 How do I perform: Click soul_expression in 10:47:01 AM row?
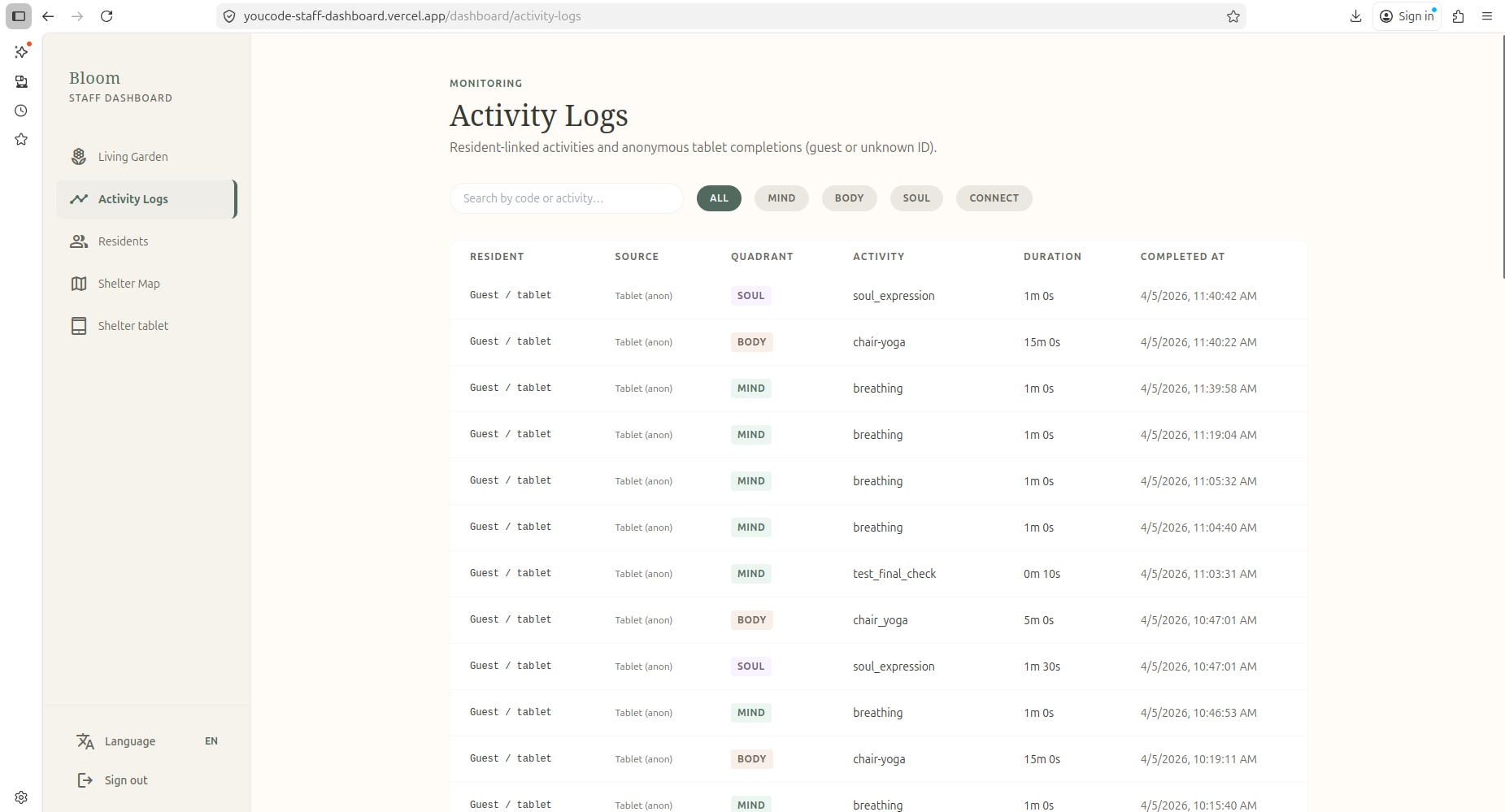click(894, 667)
